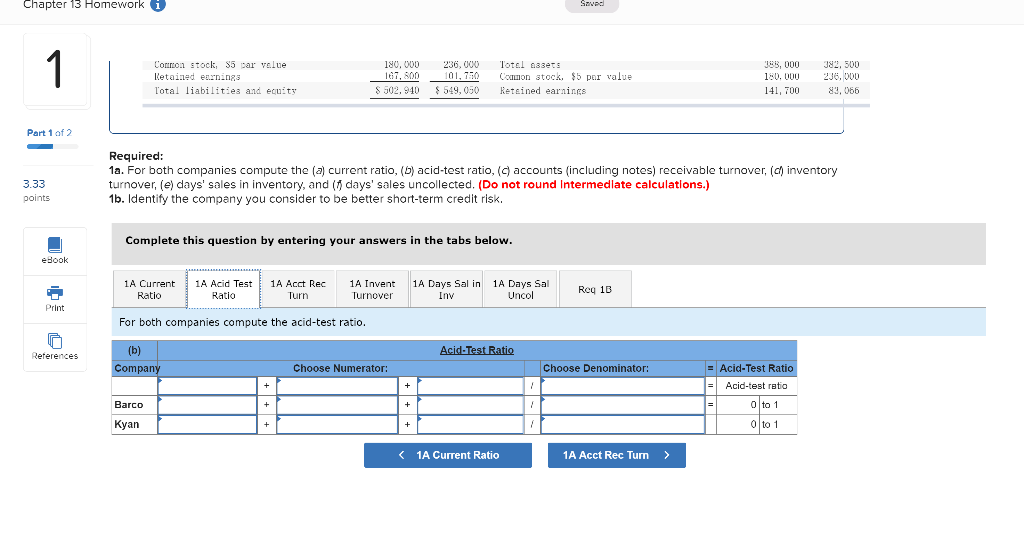Click Kyan acid-test ratio result cell

[738, 424]
